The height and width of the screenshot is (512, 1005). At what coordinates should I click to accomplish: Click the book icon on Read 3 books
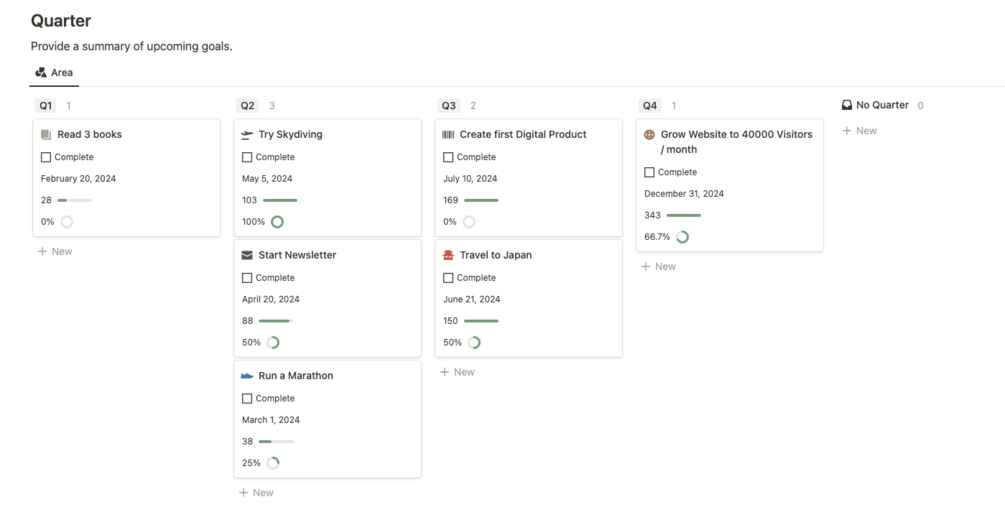tap(46, 135)
